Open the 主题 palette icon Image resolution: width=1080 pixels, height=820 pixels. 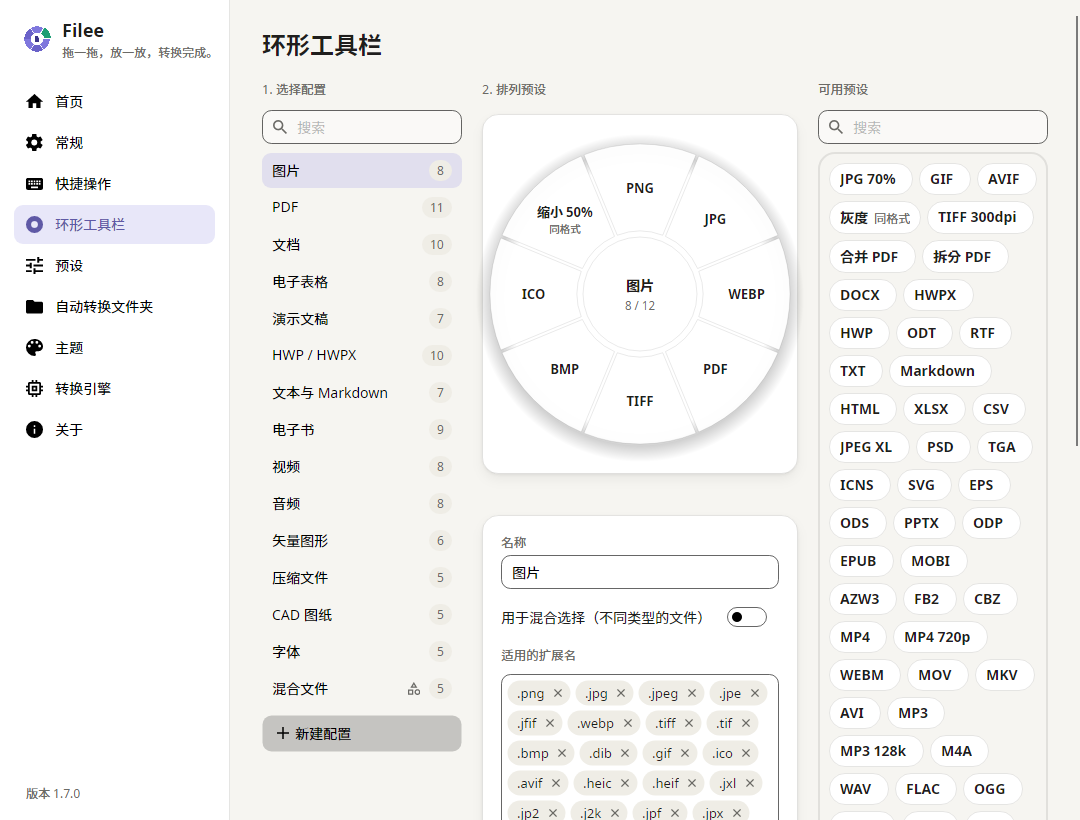pos(34,348)
